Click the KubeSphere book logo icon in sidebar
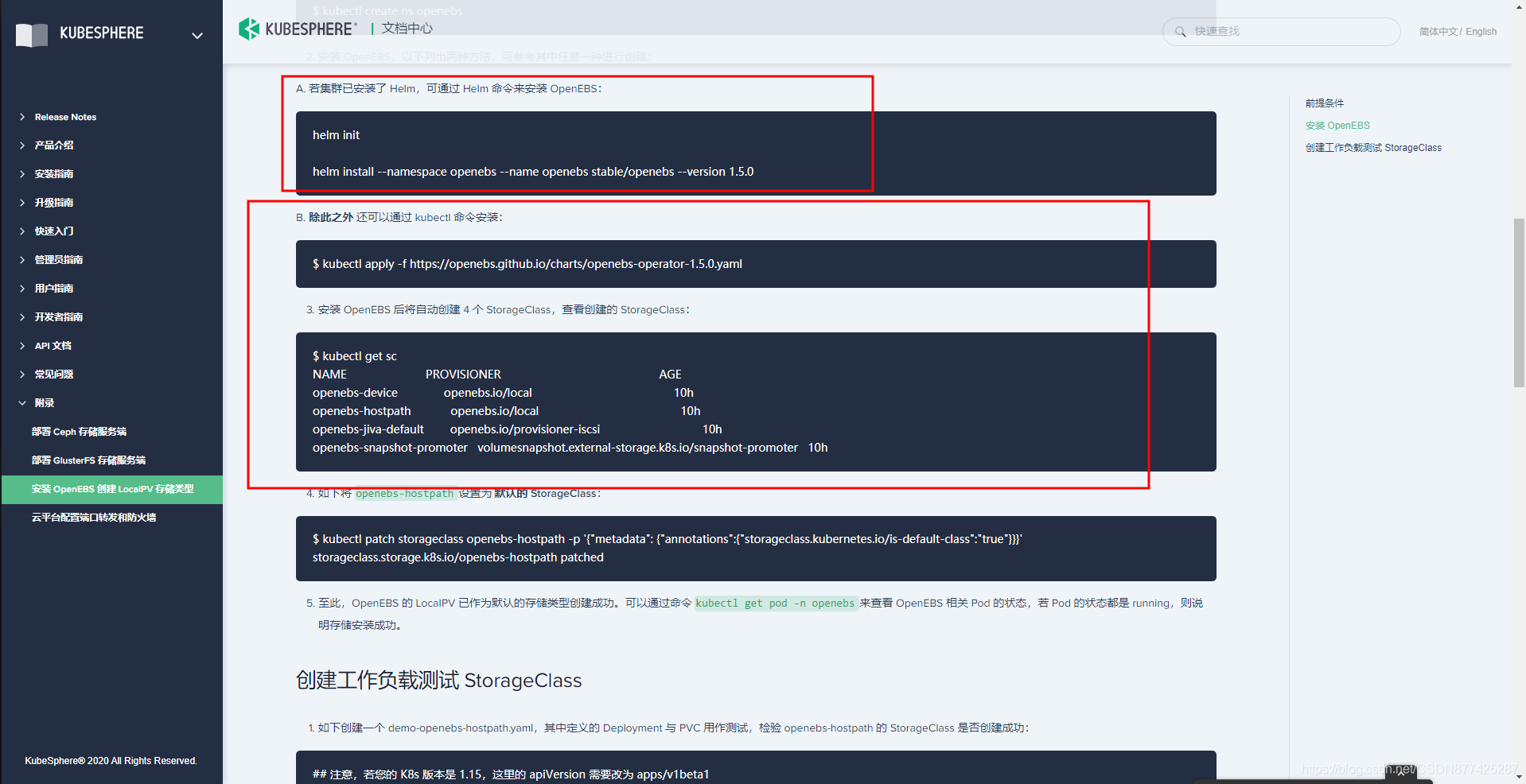The height and width of the screenshot is (784, 1526). [32, 34]
